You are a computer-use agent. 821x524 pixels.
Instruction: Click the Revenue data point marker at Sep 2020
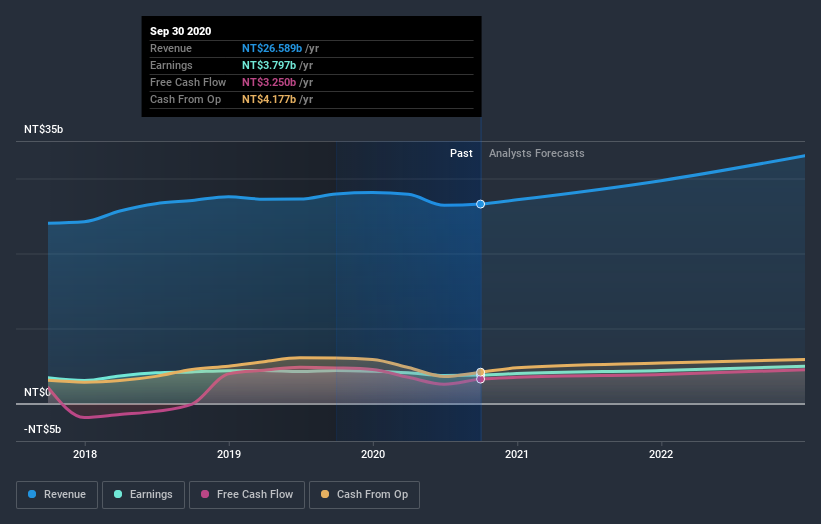tap(480, 204)
